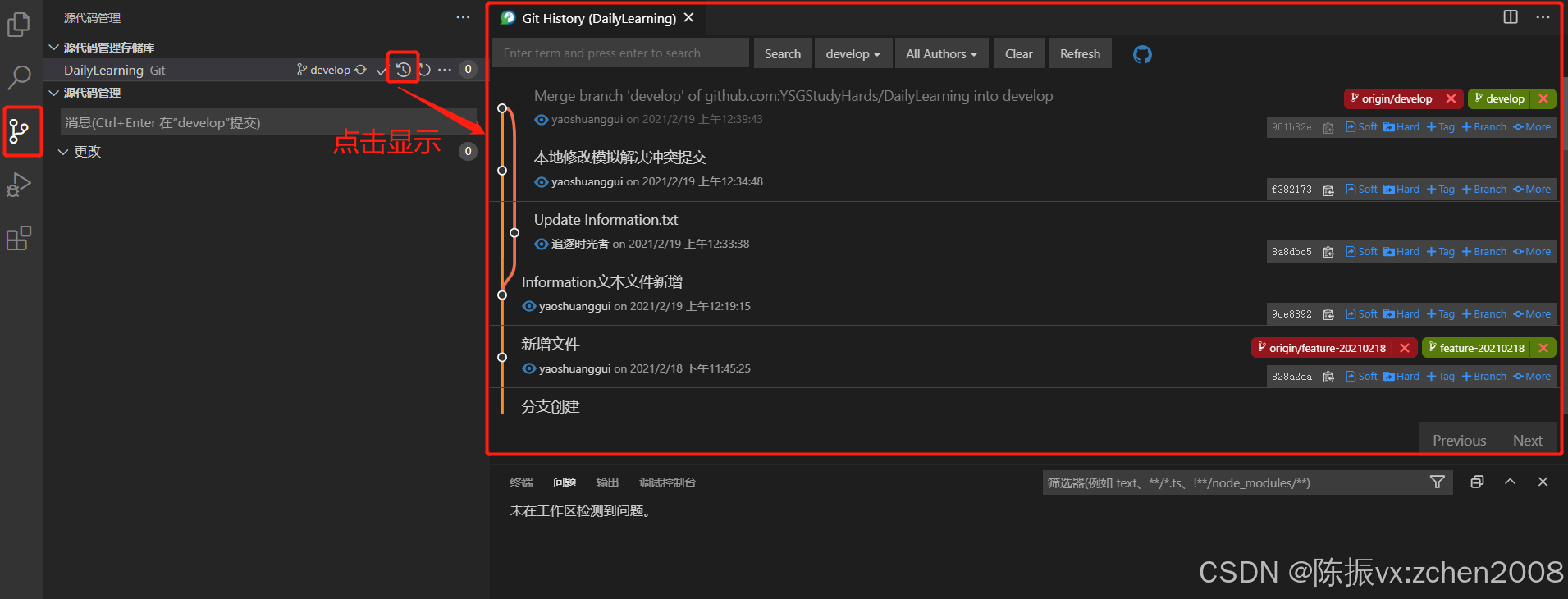Open the All Authors dropdown

pyautogui.click(x=941, y=53)
